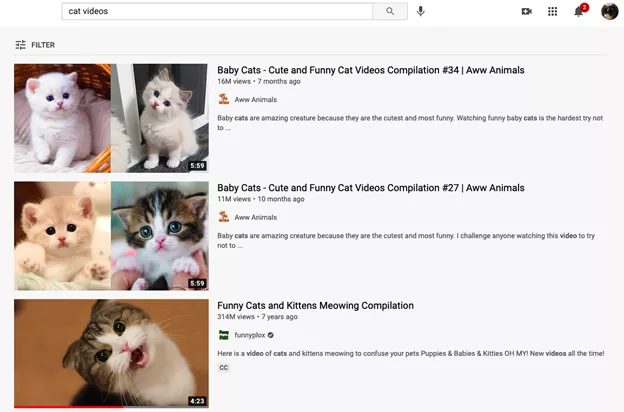Image resolution: width=624 pixels, height=412 pixels.
Task: Click description mentioning 'Watching funny baby cats'
Action: (x=410, y=123)
